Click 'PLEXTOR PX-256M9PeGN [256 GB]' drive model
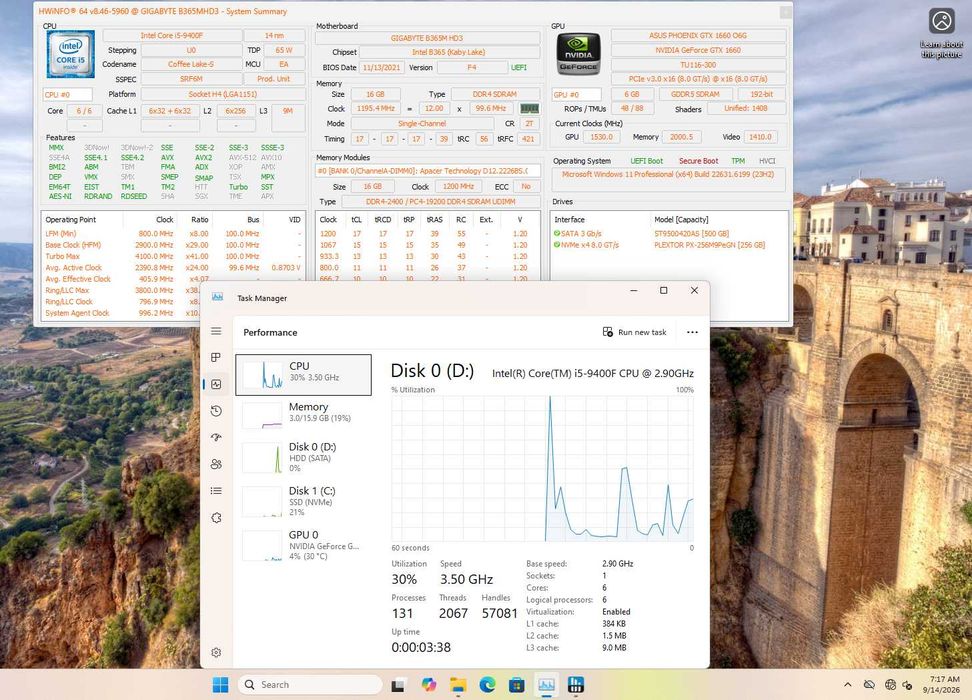The height and width of the screenshot is (700, 972). 709,245
